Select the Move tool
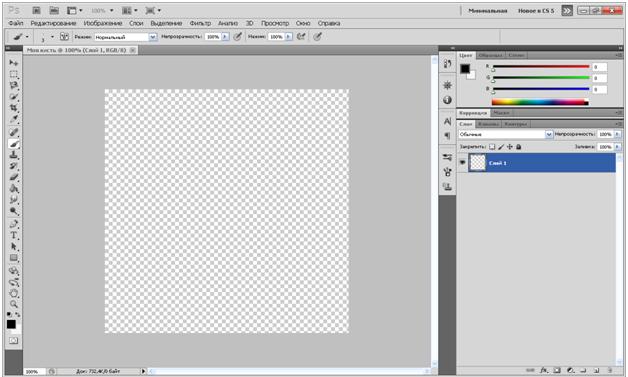The width and height of the screenshot is (628, 377). pyautogui.click(x=14, y=63)
